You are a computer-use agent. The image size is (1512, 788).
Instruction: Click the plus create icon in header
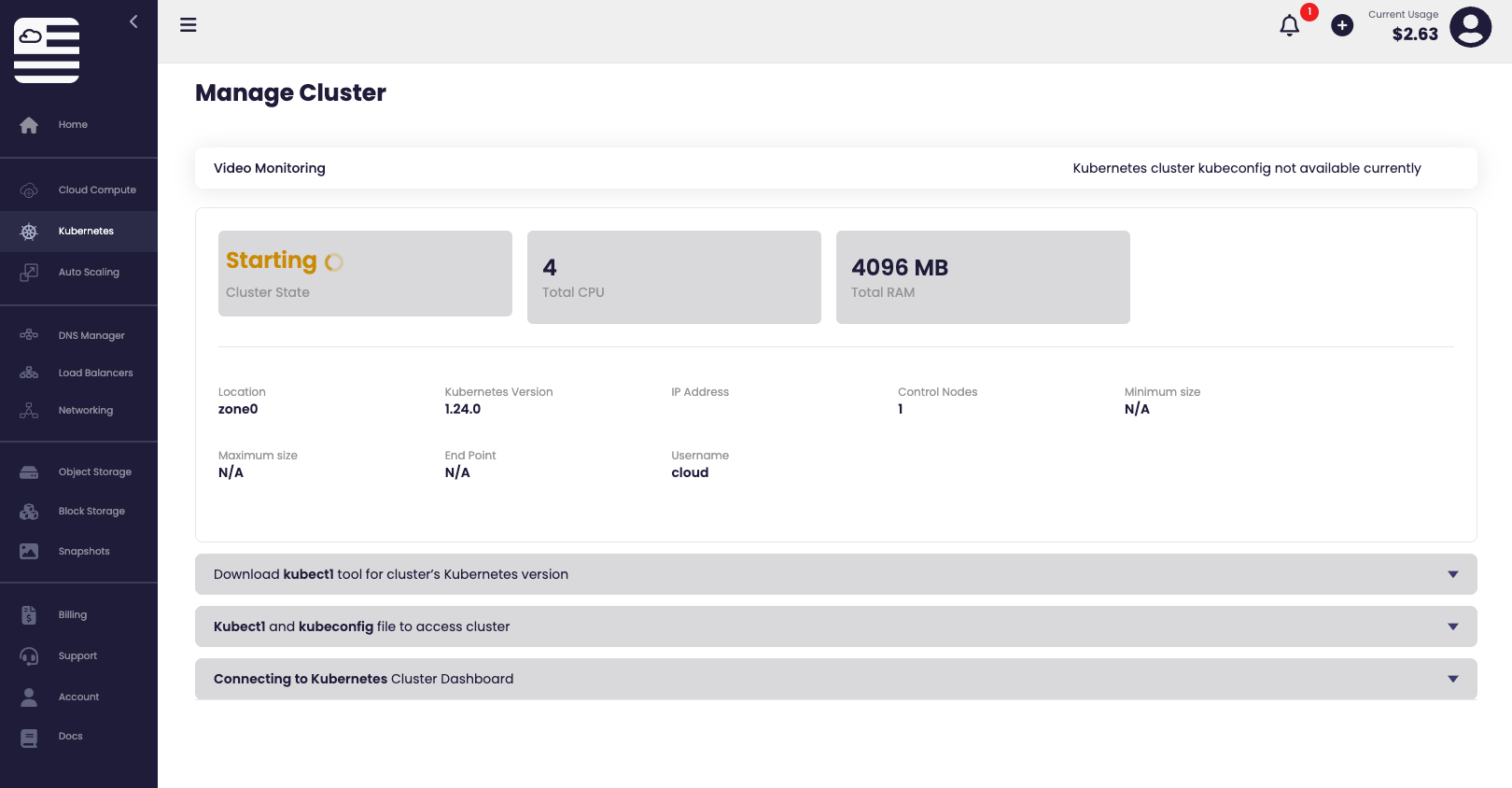(x=1342, y=26)
